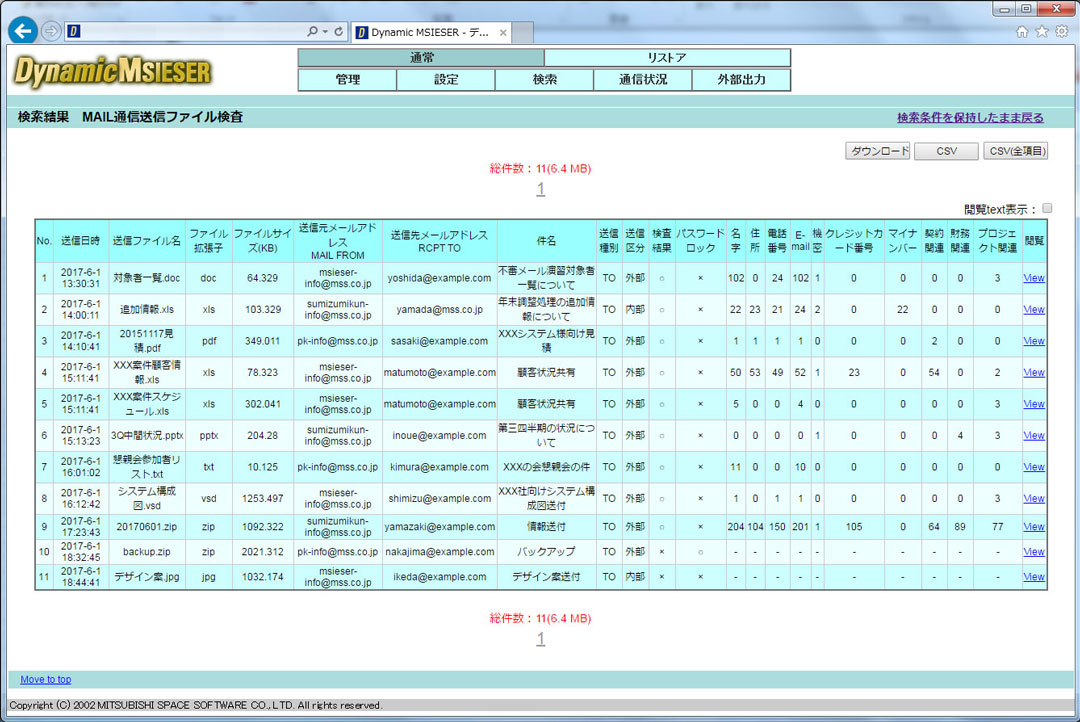Select file size 1253.497 cell
Viewport: 1080px width, 722px height.
click(262, 499)
